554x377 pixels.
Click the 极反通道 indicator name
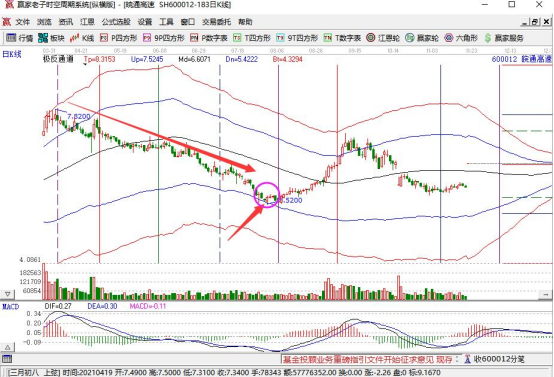tap(58, 59)
